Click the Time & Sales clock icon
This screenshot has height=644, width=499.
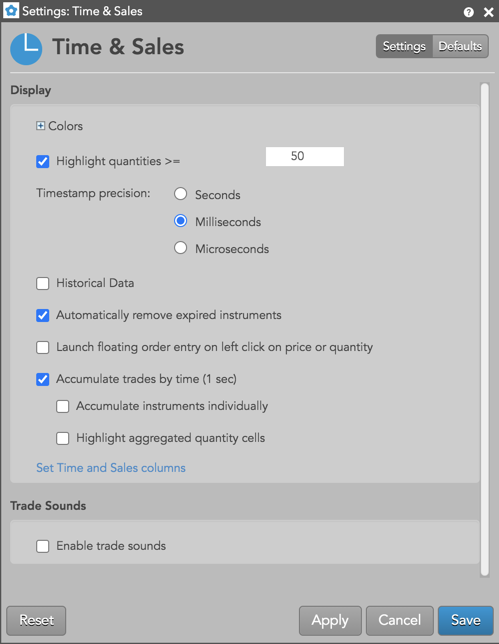tap(26, 49)
